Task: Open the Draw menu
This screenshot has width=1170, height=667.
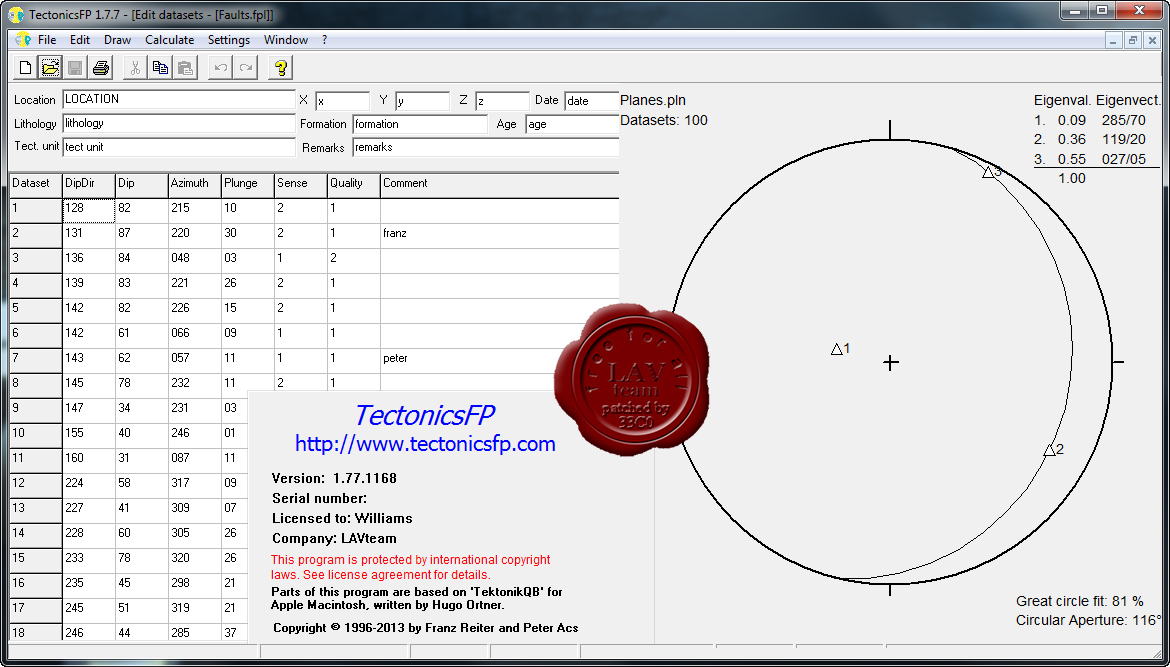Action: click(x=117, y=40)
